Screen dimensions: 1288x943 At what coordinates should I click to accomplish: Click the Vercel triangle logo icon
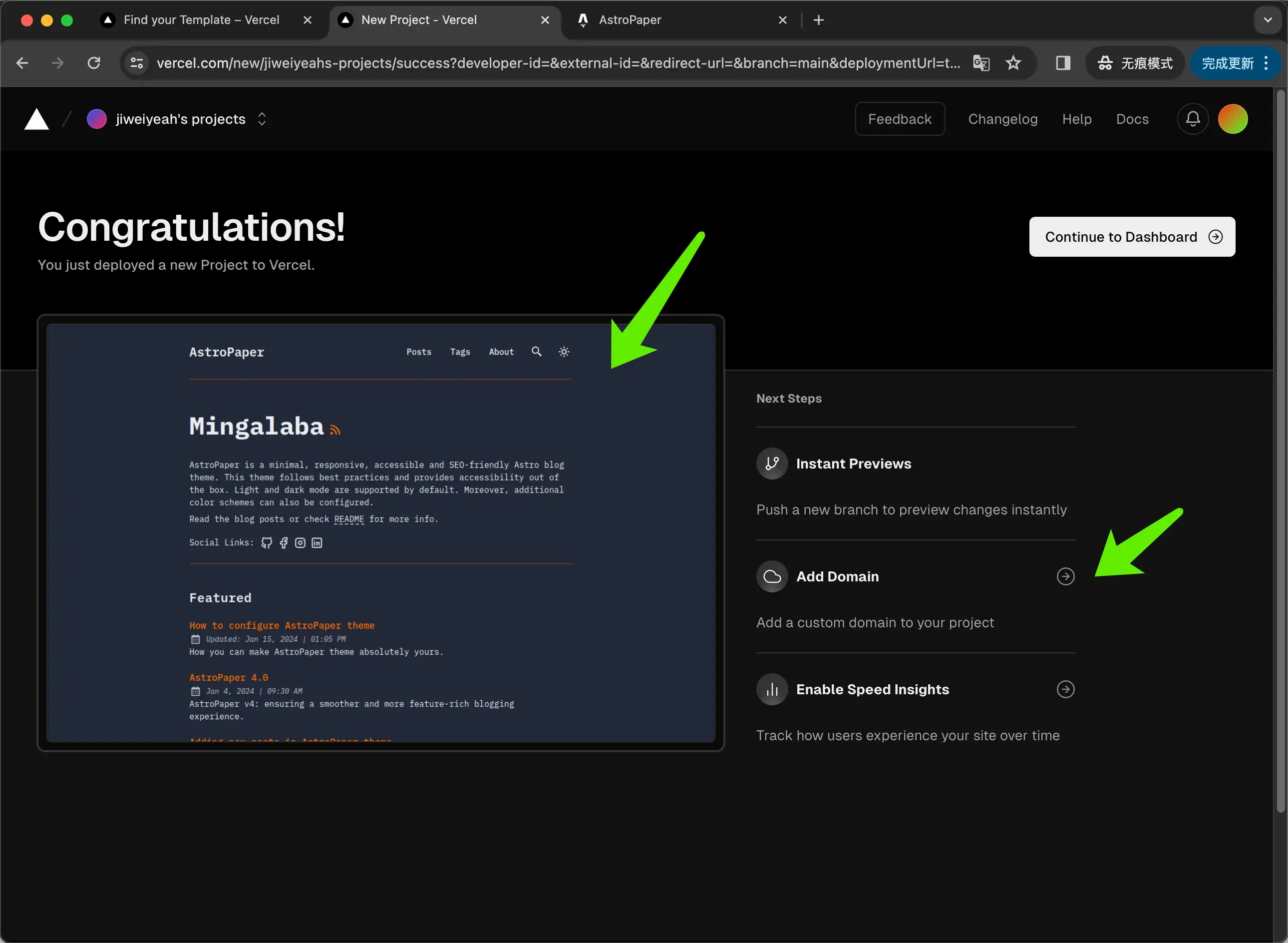tap(37, 118)
